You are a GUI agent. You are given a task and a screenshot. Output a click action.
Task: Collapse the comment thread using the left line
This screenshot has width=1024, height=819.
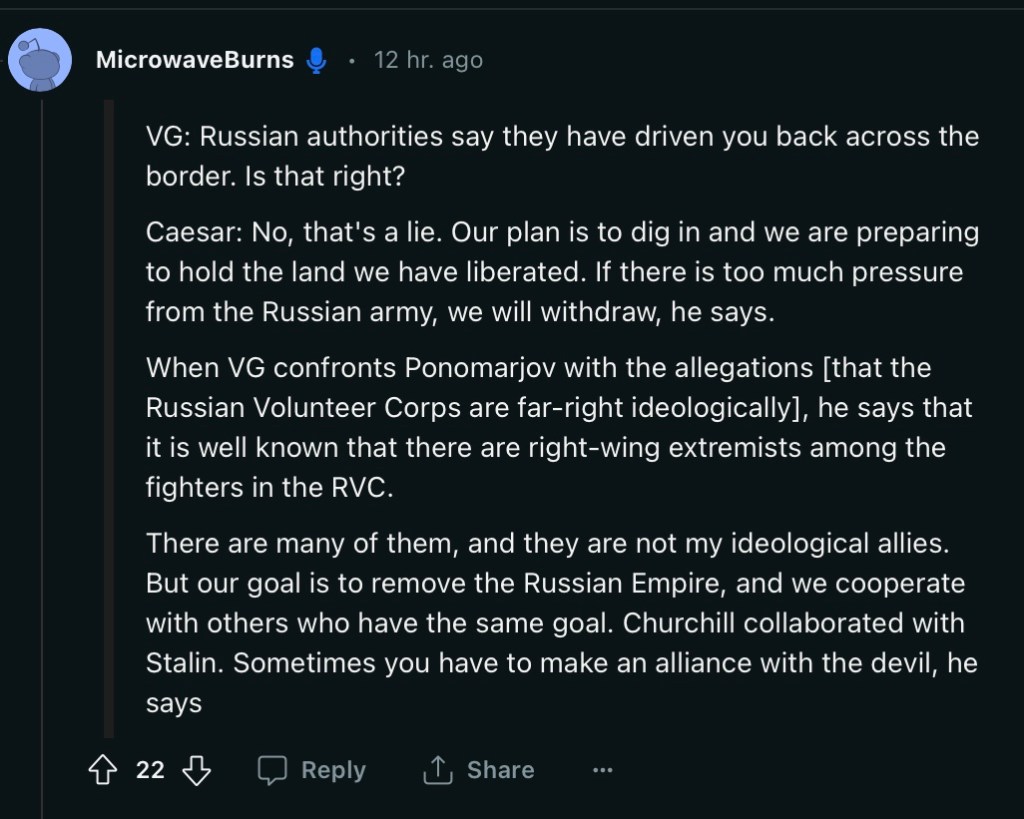point(42,450)
